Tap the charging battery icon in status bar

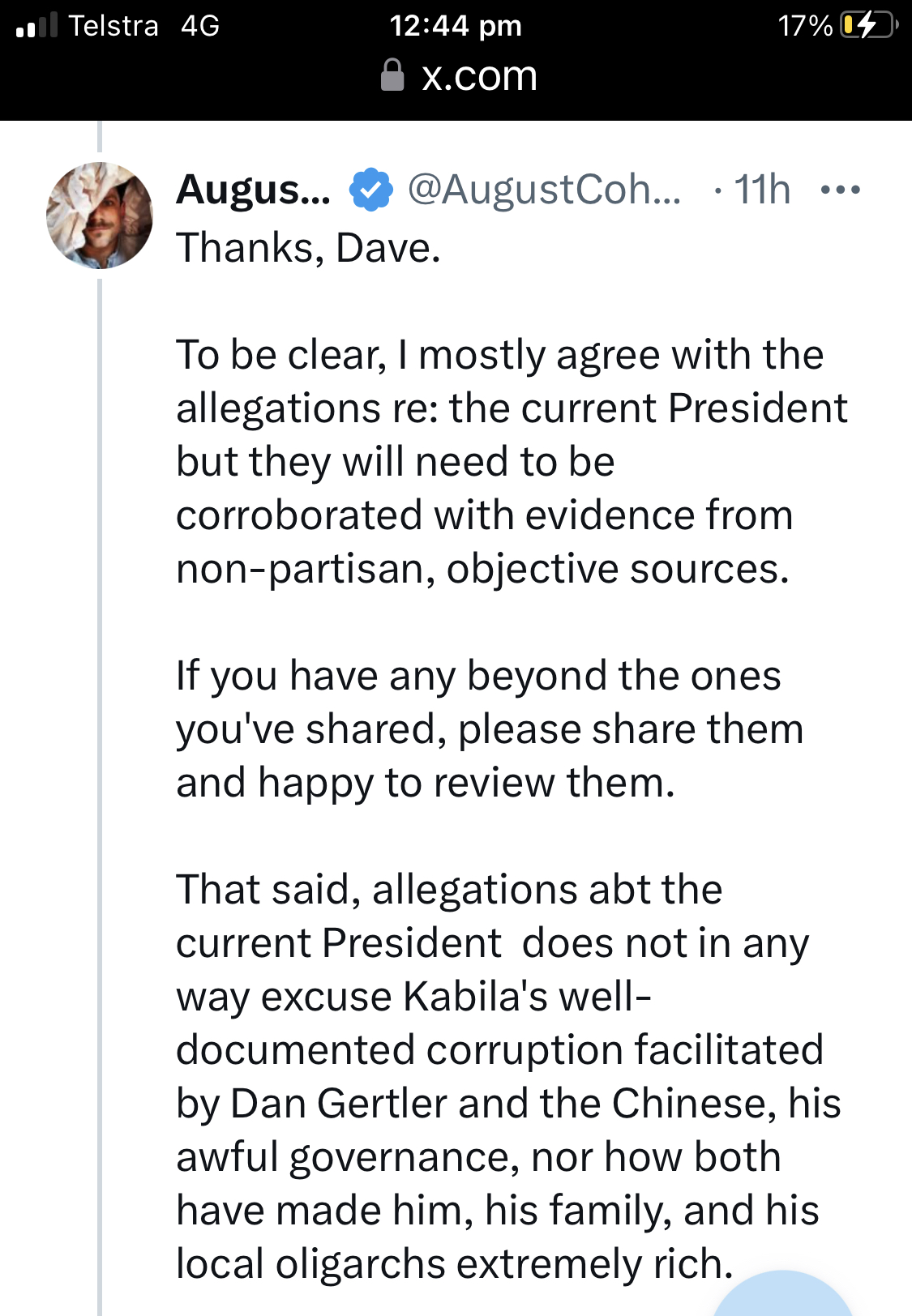click(x=870, y=25)
